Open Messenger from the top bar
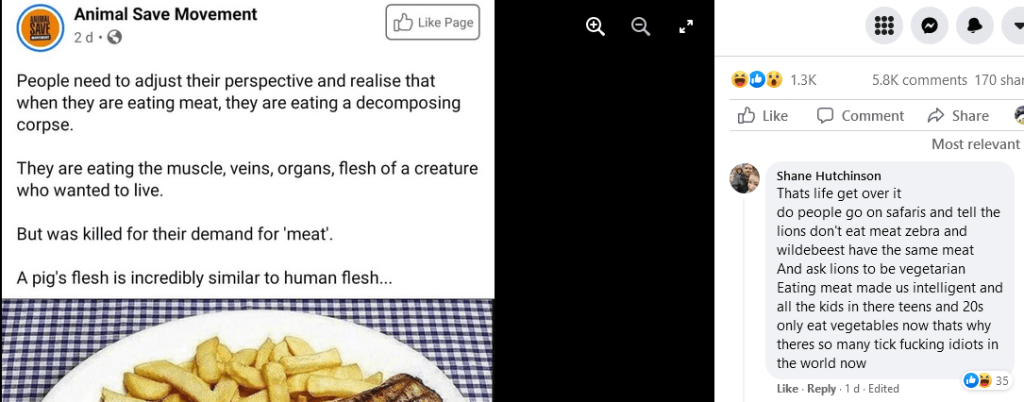This screenshot has width=1024, height=402. 929,27
